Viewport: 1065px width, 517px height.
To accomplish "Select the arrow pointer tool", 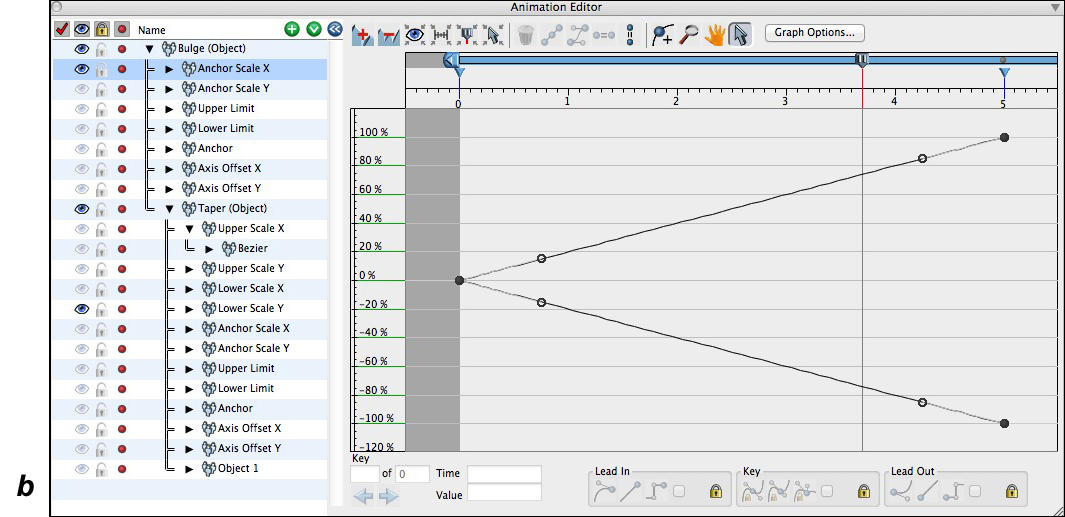I will click(740, 35).
